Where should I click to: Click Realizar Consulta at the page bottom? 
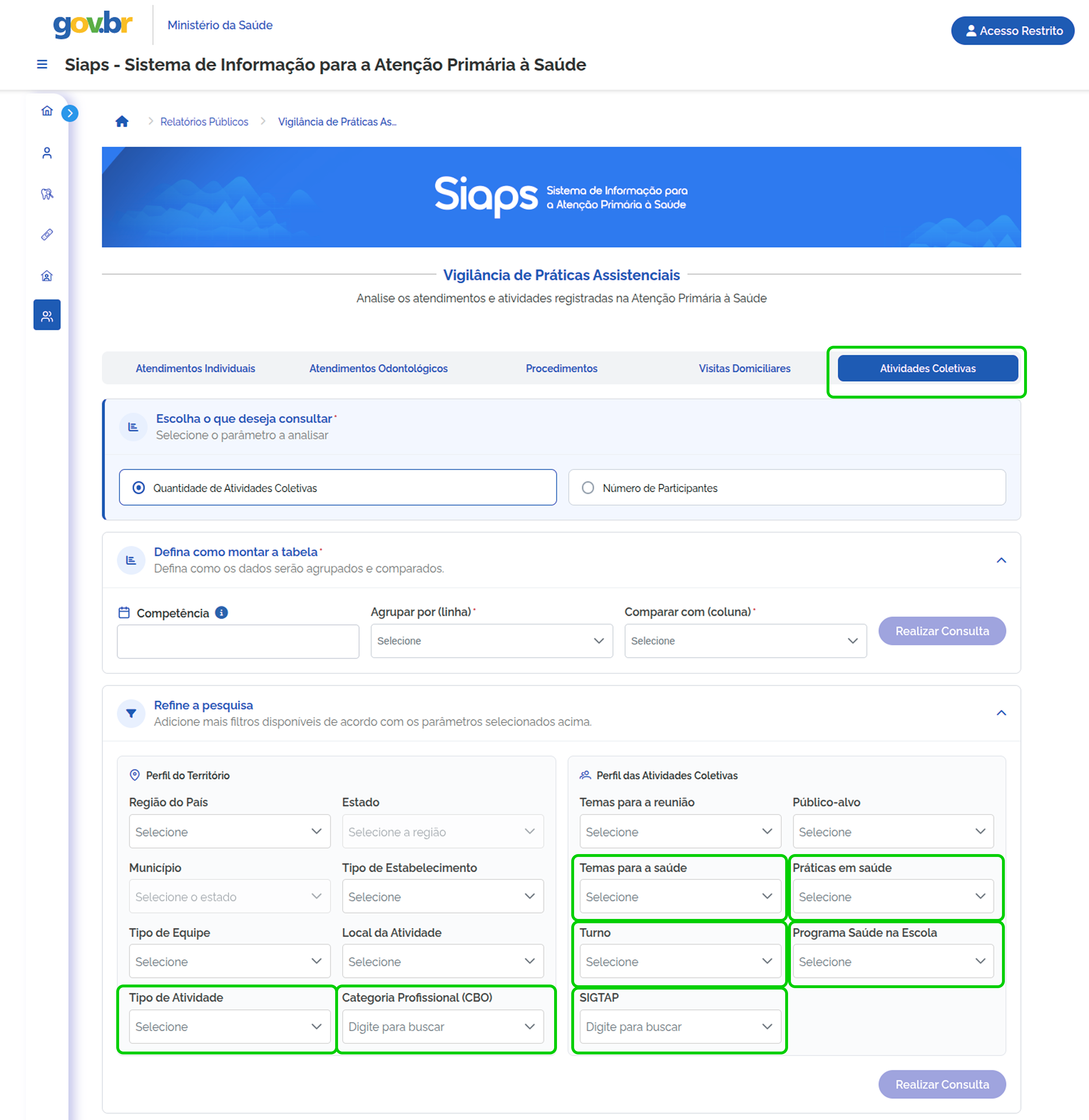[942, 1085]
